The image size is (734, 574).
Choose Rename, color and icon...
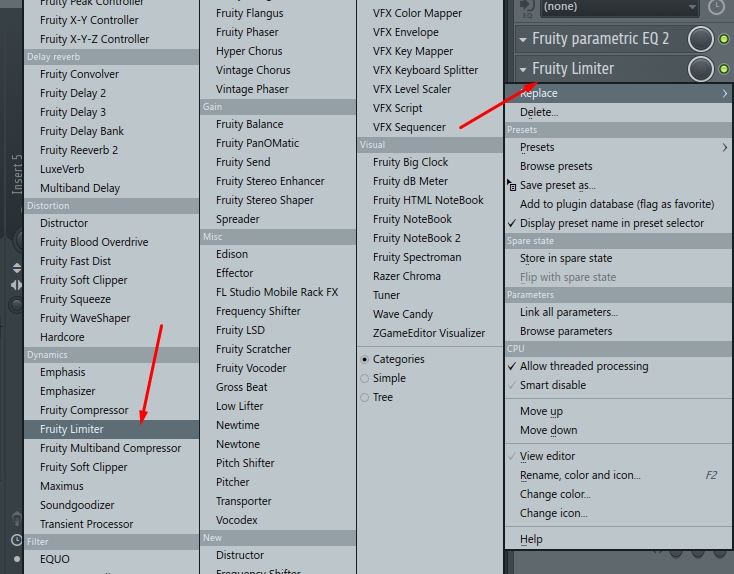click(x=618, y=475)
